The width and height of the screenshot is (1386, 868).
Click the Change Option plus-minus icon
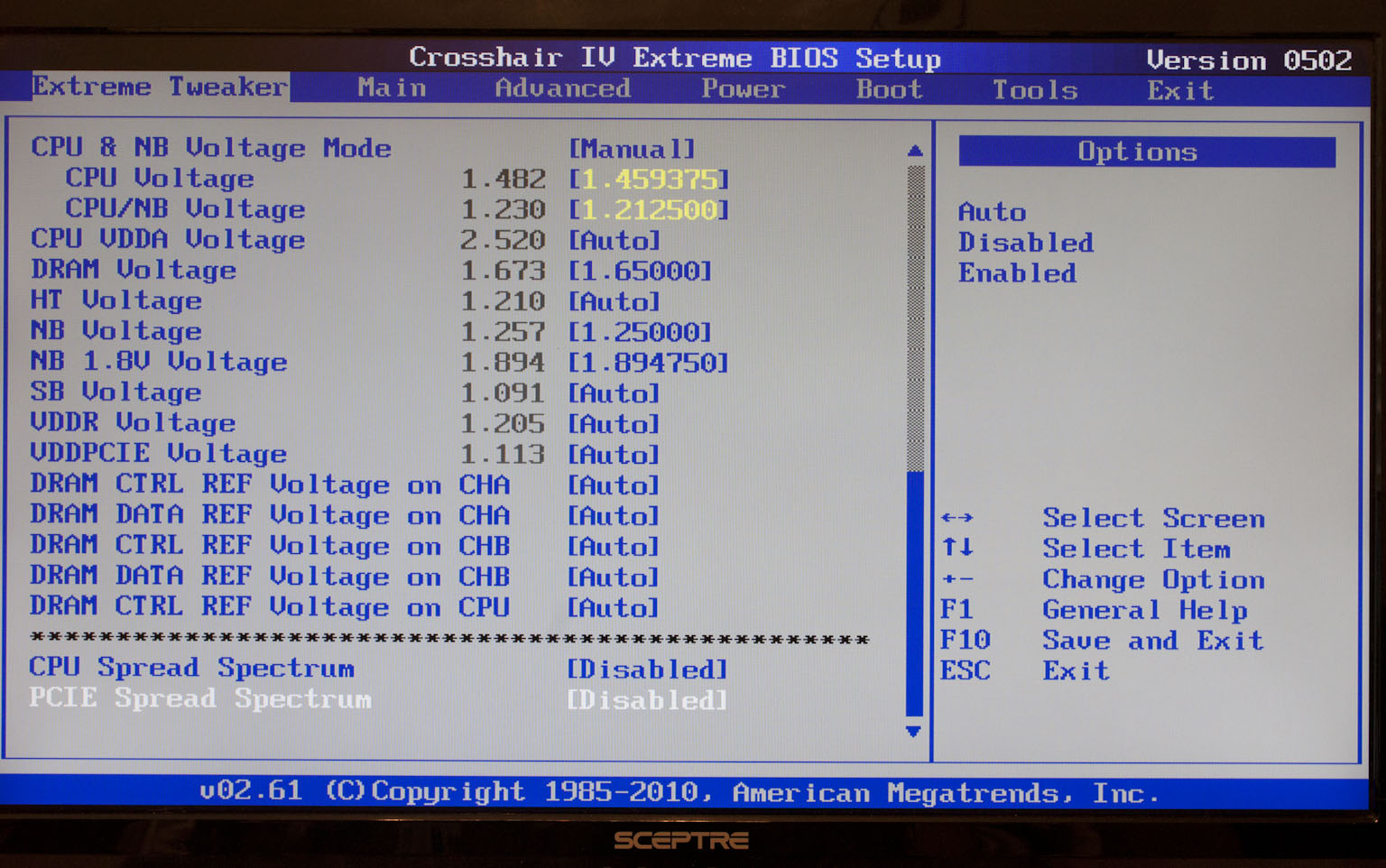click(x=956, y=579)
